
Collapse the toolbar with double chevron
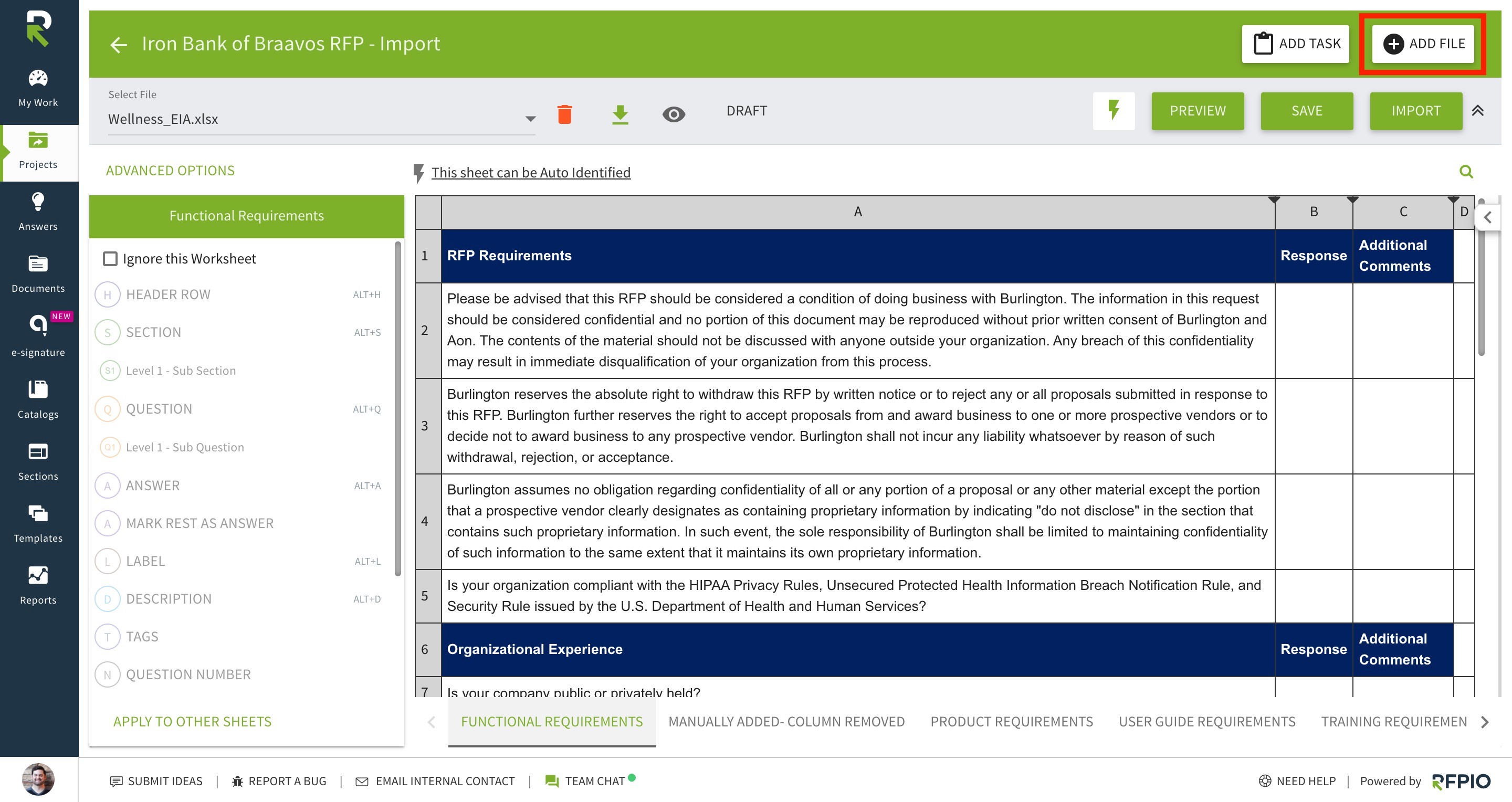pos(1477,110)
